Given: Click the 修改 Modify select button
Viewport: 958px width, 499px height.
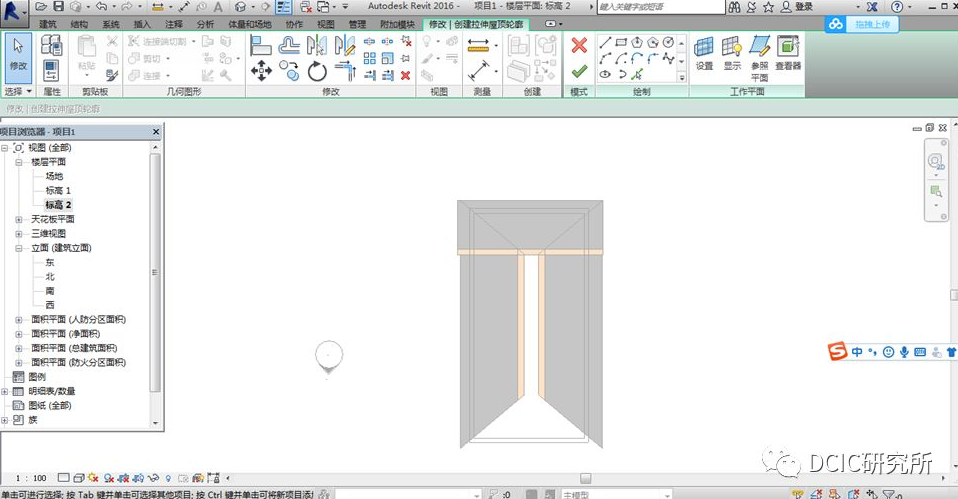Looking at the screenshot, I should click(18, 59).
